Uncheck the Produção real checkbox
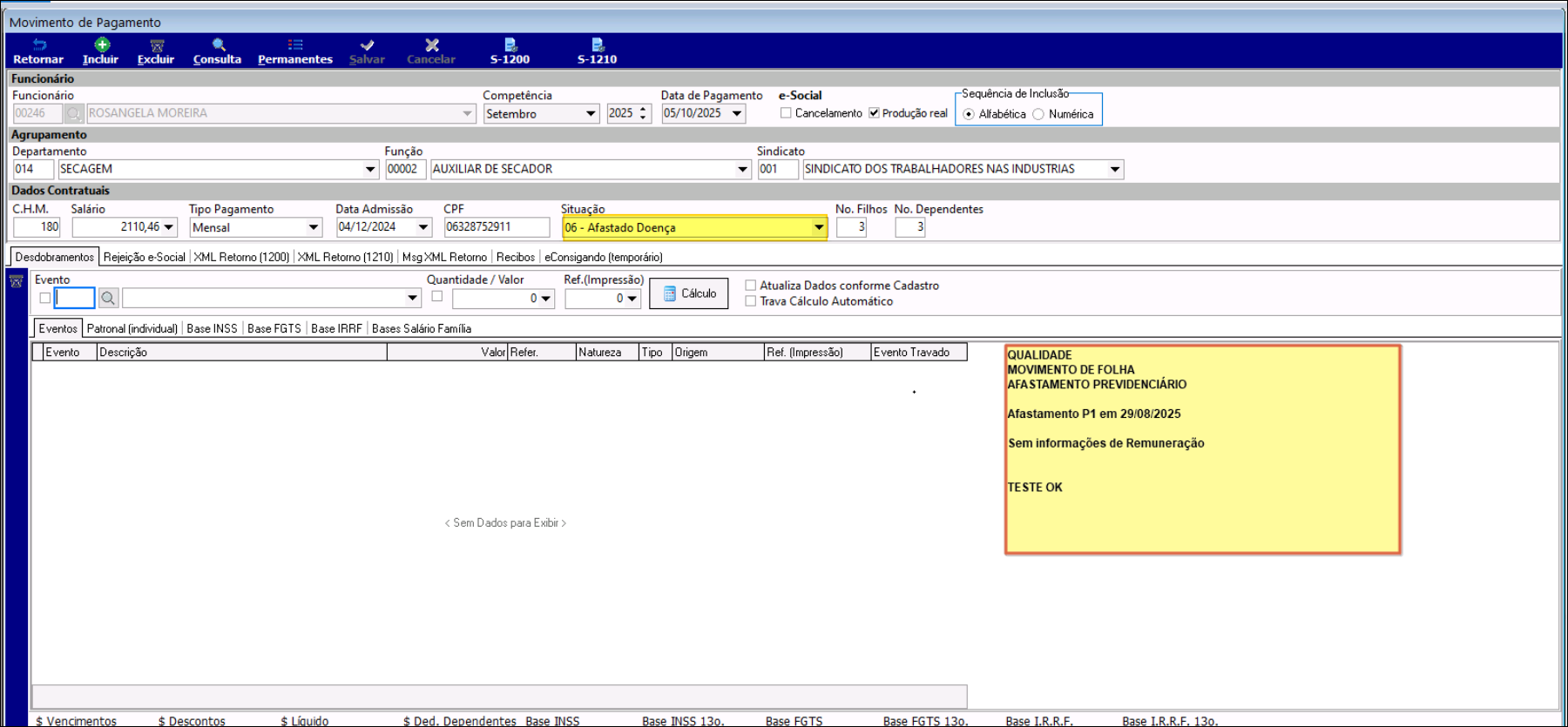The width and height of the screenshot is (1568, 727). [x=874, y=113]
